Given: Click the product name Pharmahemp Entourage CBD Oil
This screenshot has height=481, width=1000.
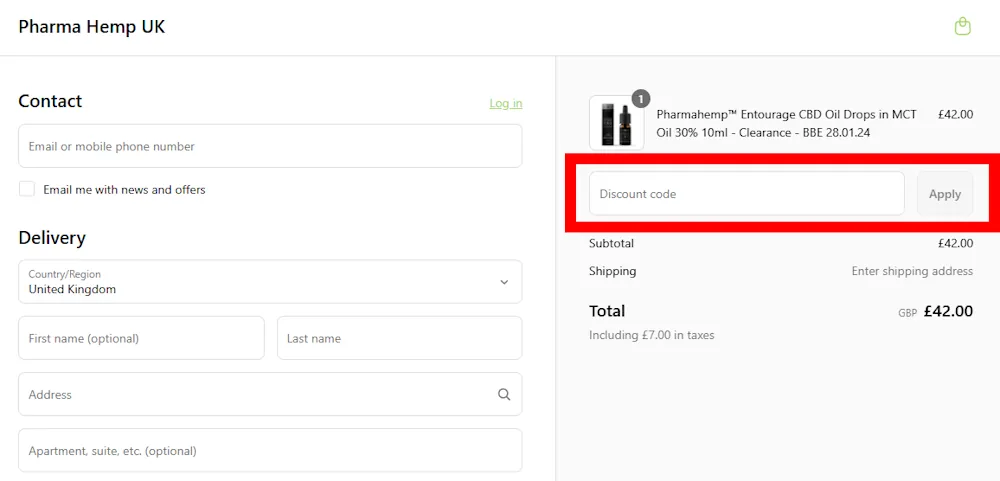Looking at the screenshot, I should [786, 123].
